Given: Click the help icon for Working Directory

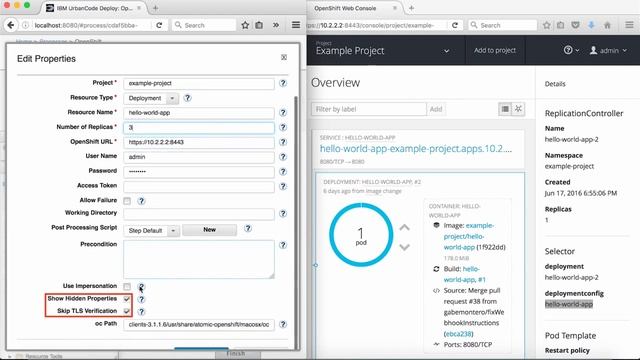Looking at the screenshot, I should [283, 214].
